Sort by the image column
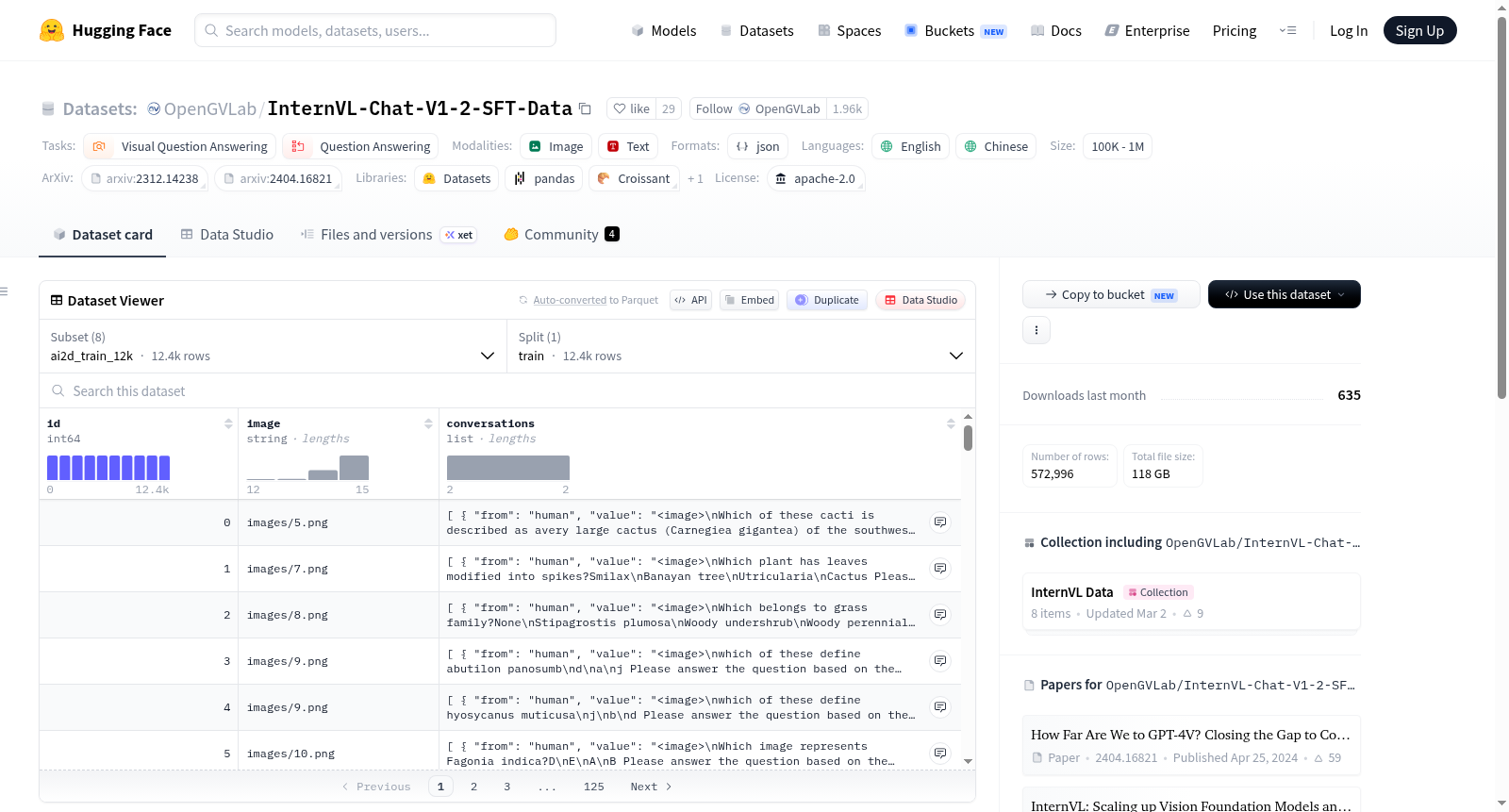 [428, 423]
